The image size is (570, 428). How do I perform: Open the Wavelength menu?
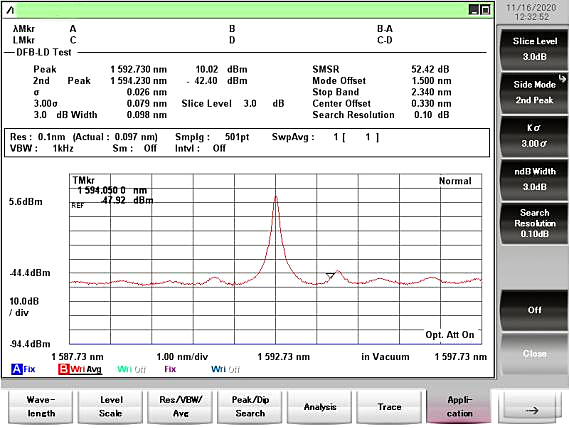[x=41, y=407]
